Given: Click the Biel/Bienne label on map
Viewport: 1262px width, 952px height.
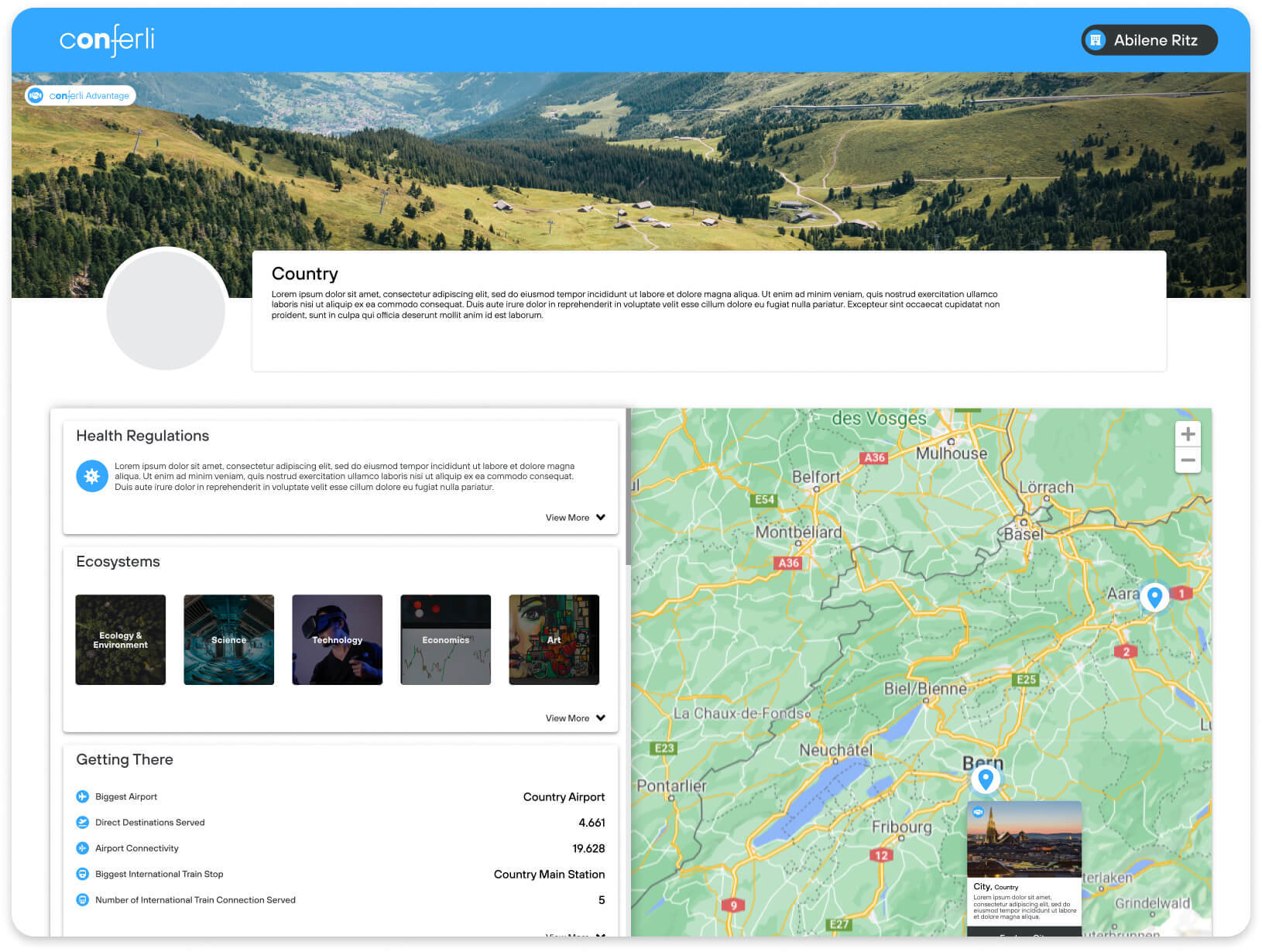Looking at the screenshot, I should pyautogui.click(x=925, y=689).
